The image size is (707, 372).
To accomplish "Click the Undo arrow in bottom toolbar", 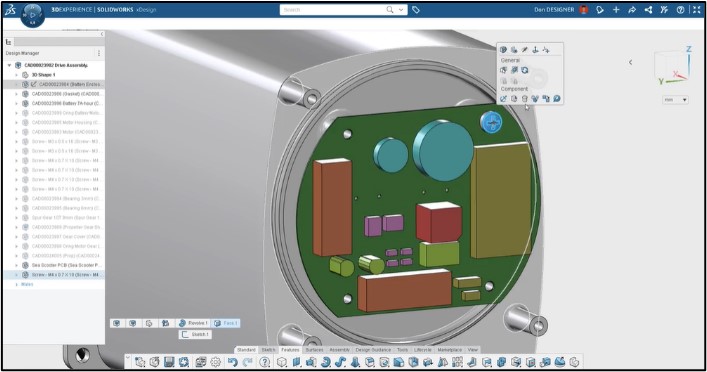I will point(232,362).
